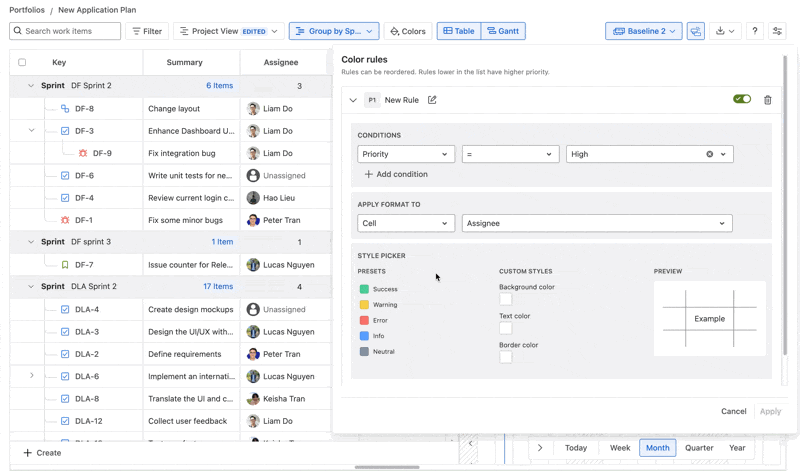
Task: Select the Quarter timeline scale
Action: [699, 448]
